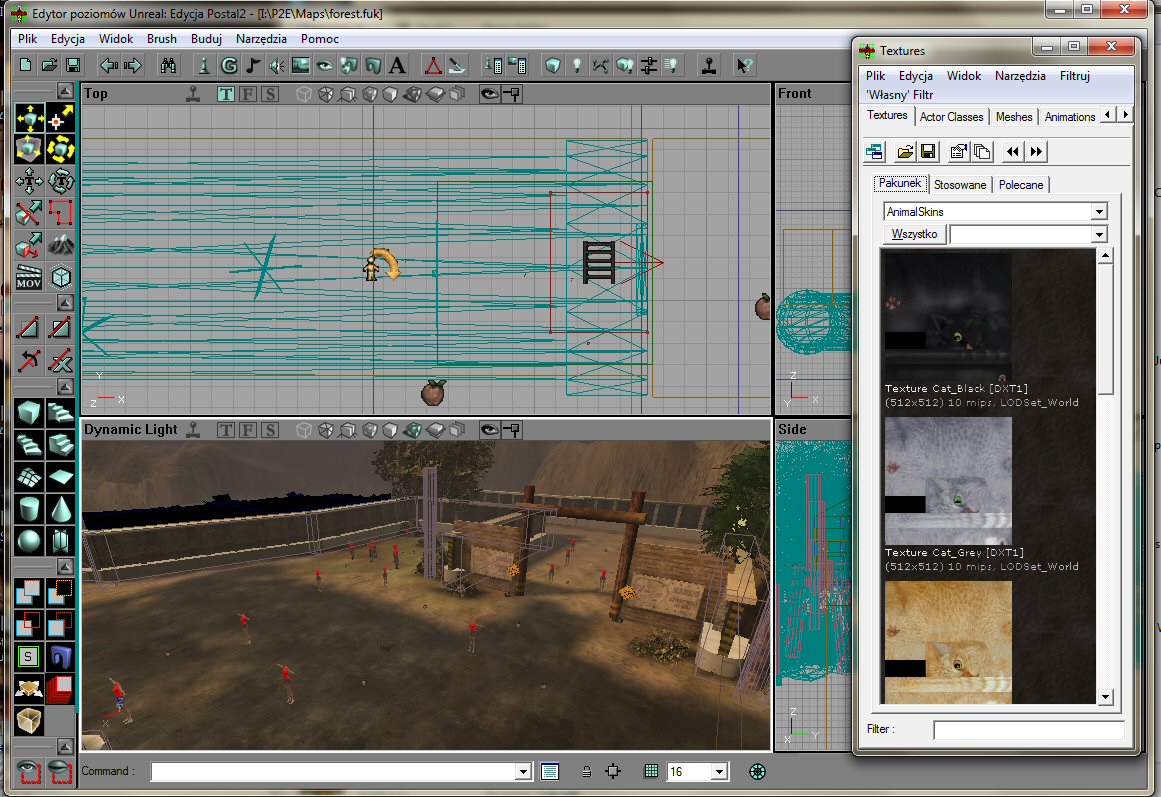Open a texture package with folder icon

point(904,152)
